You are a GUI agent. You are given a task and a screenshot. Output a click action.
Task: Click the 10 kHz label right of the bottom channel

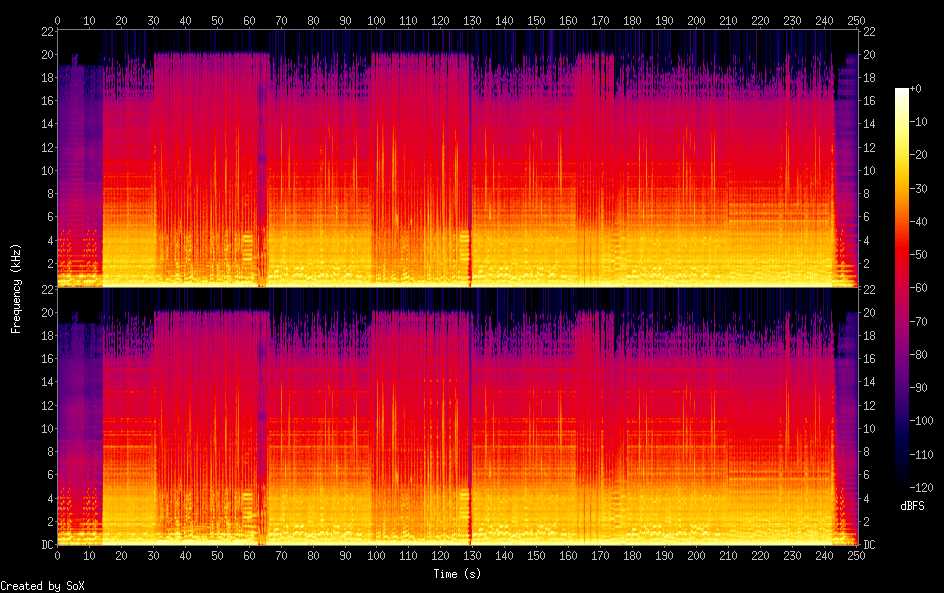(869, 428)
